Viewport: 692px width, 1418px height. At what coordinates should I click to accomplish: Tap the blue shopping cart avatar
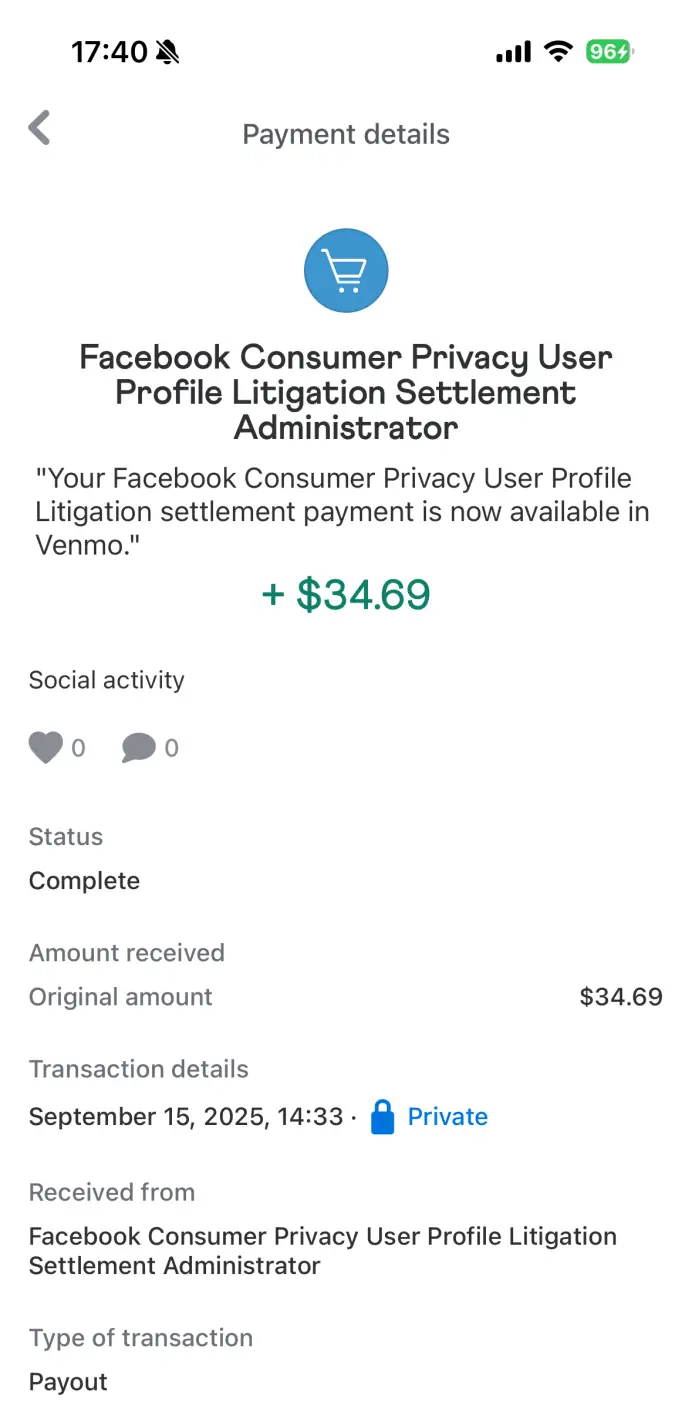pyautogui.click(x=346, y=270)
